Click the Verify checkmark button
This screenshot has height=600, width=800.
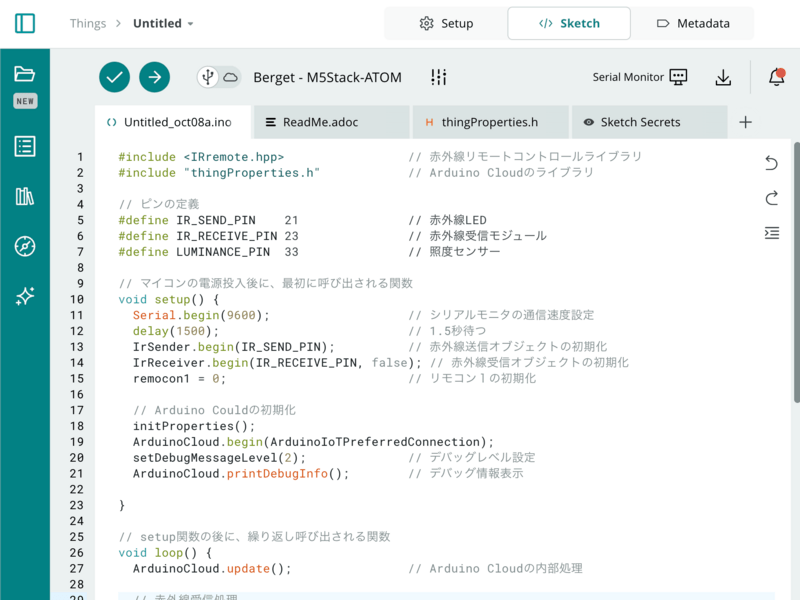(x=115, y=77)
